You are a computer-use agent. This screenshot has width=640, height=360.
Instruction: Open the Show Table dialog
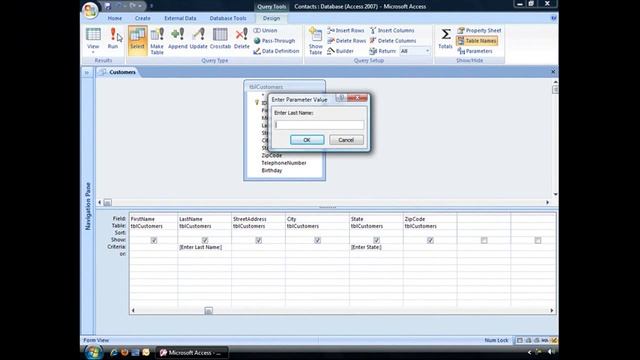tap(316, 41)
